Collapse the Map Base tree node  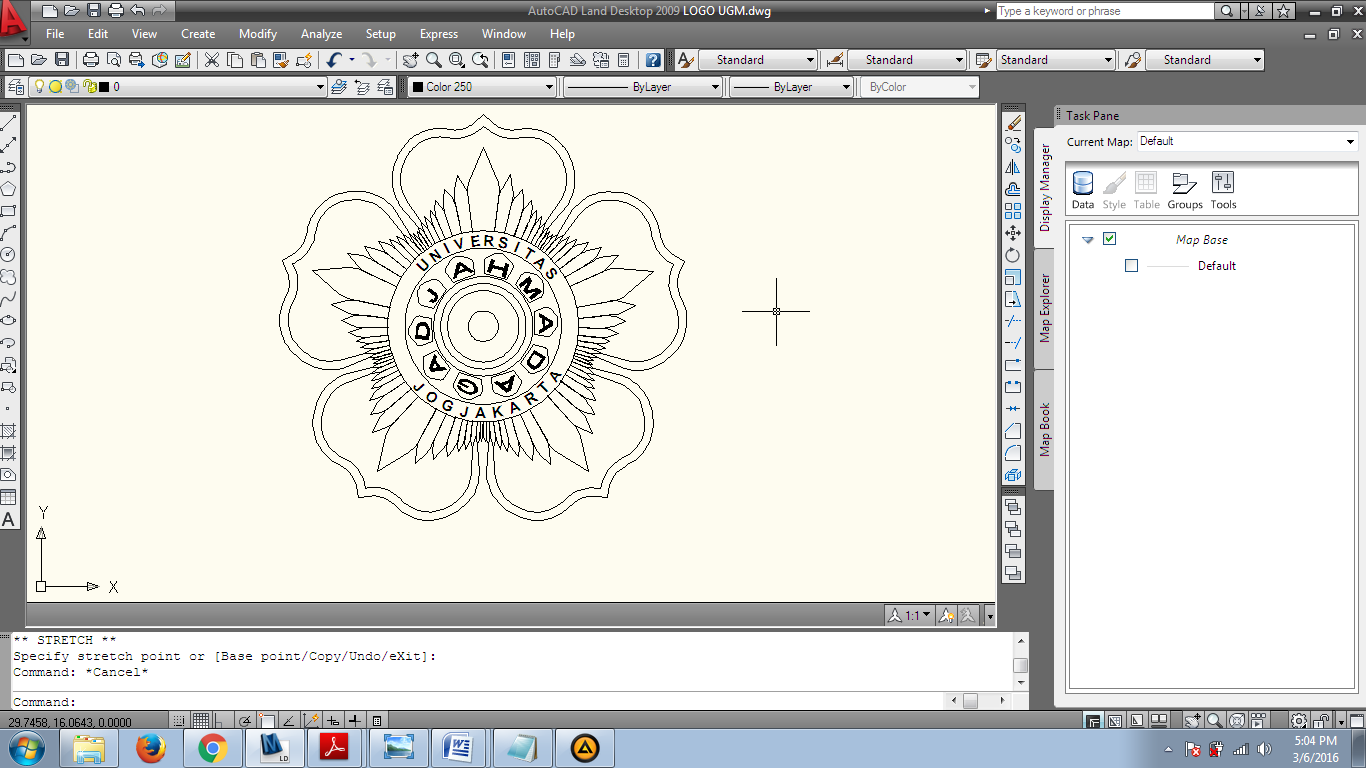click(1088, 240)
